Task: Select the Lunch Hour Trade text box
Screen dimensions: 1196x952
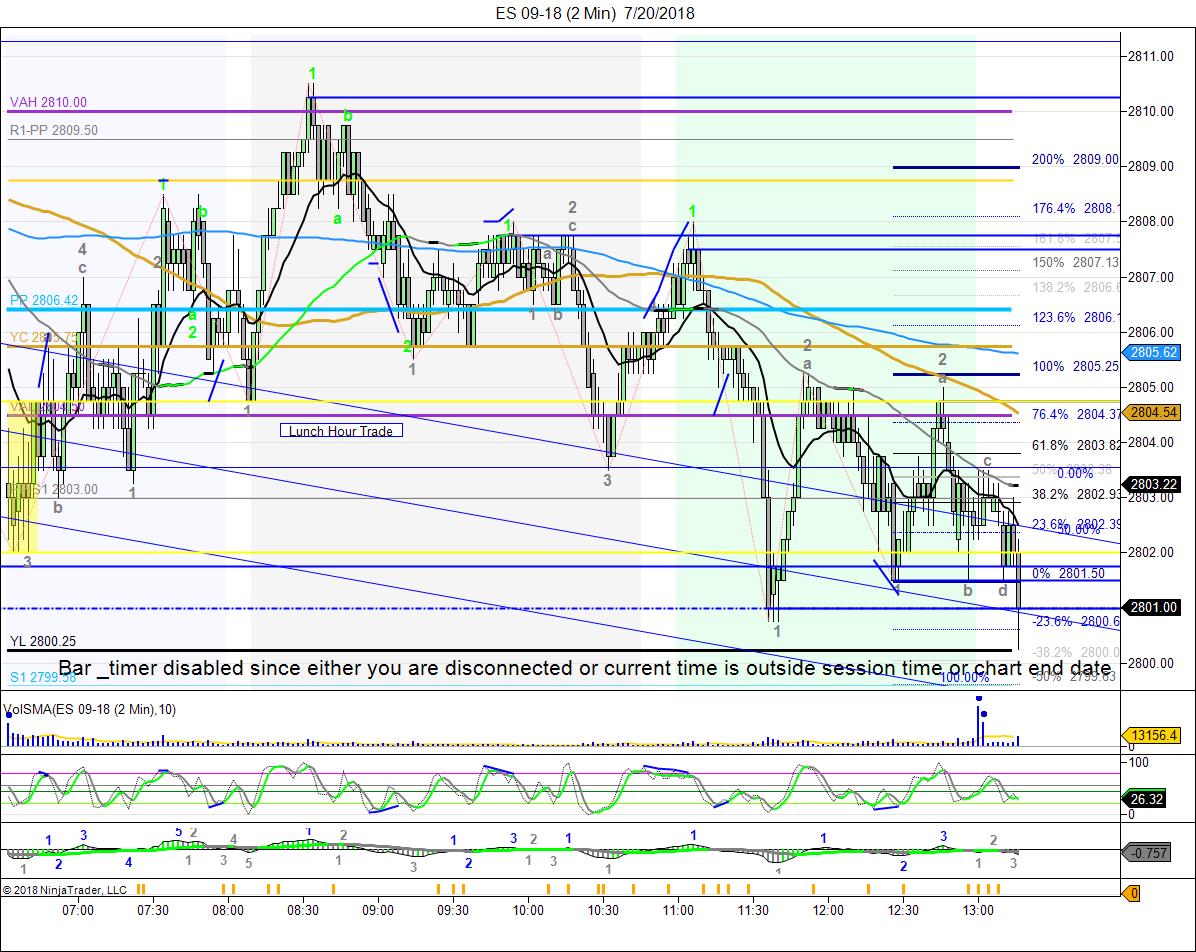Action: [x=341, y=431]
